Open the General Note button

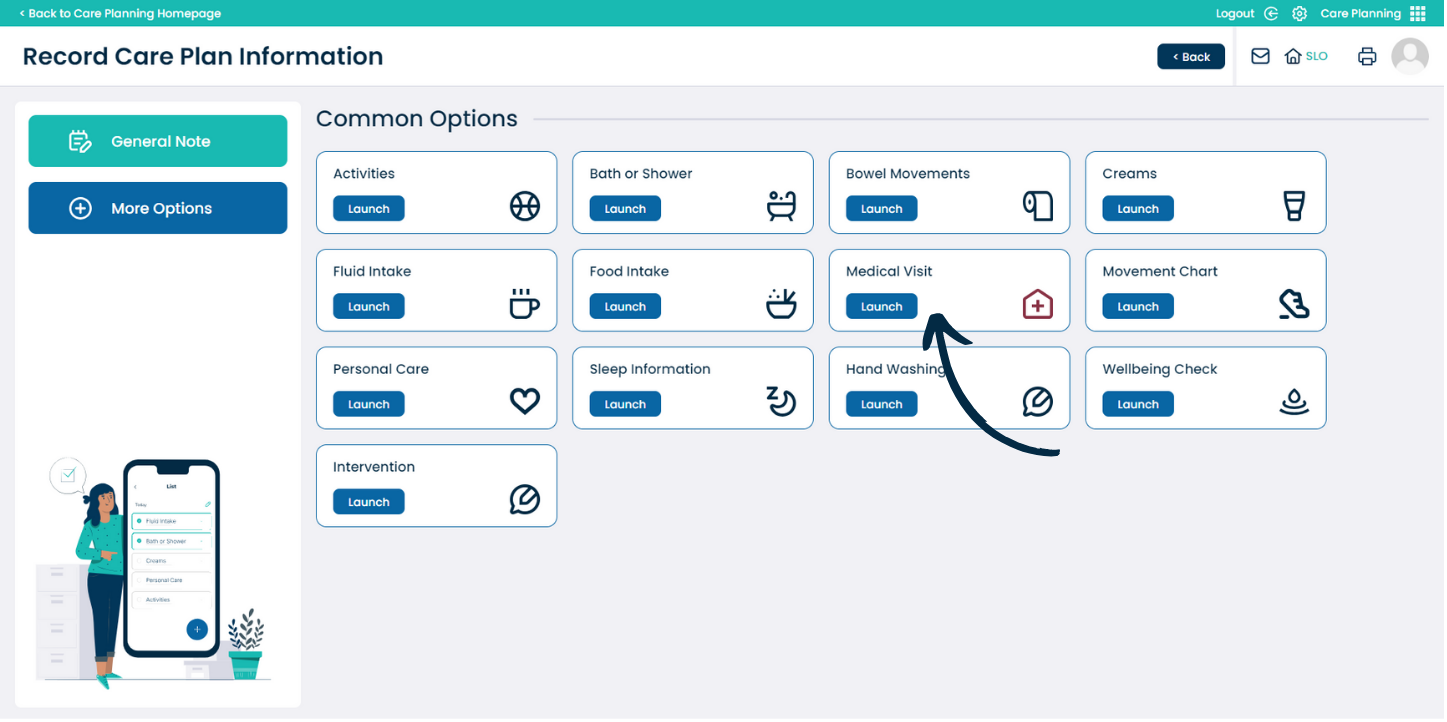pyautogui.click(x=158, y=141)
